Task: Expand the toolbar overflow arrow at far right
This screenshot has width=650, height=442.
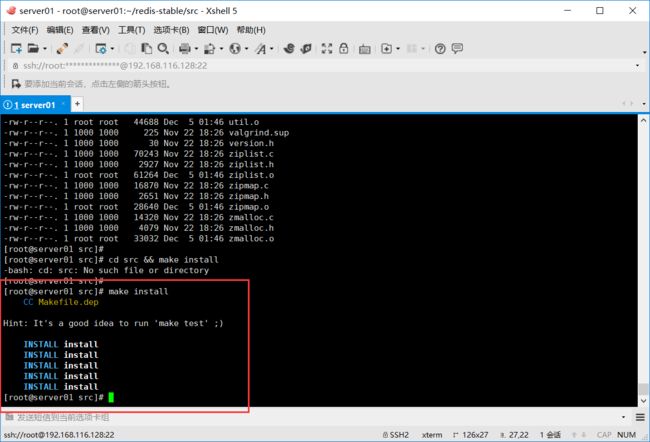Action: point(644,52)
